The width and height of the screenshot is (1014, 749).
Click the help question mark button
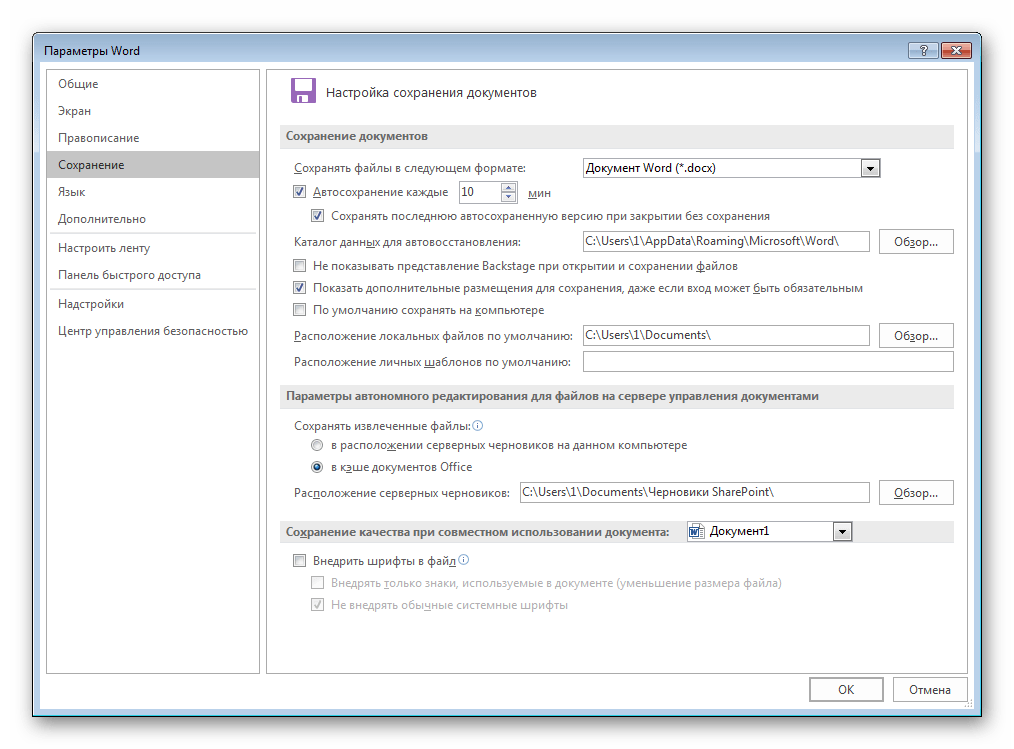click(923, 50)
